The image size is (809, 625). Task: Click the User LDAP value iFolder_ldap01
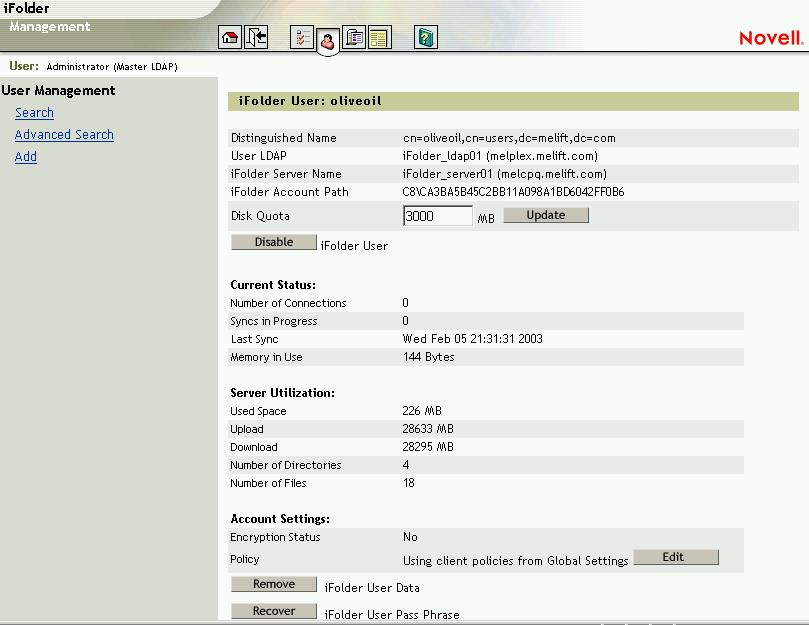coord(500,156)
